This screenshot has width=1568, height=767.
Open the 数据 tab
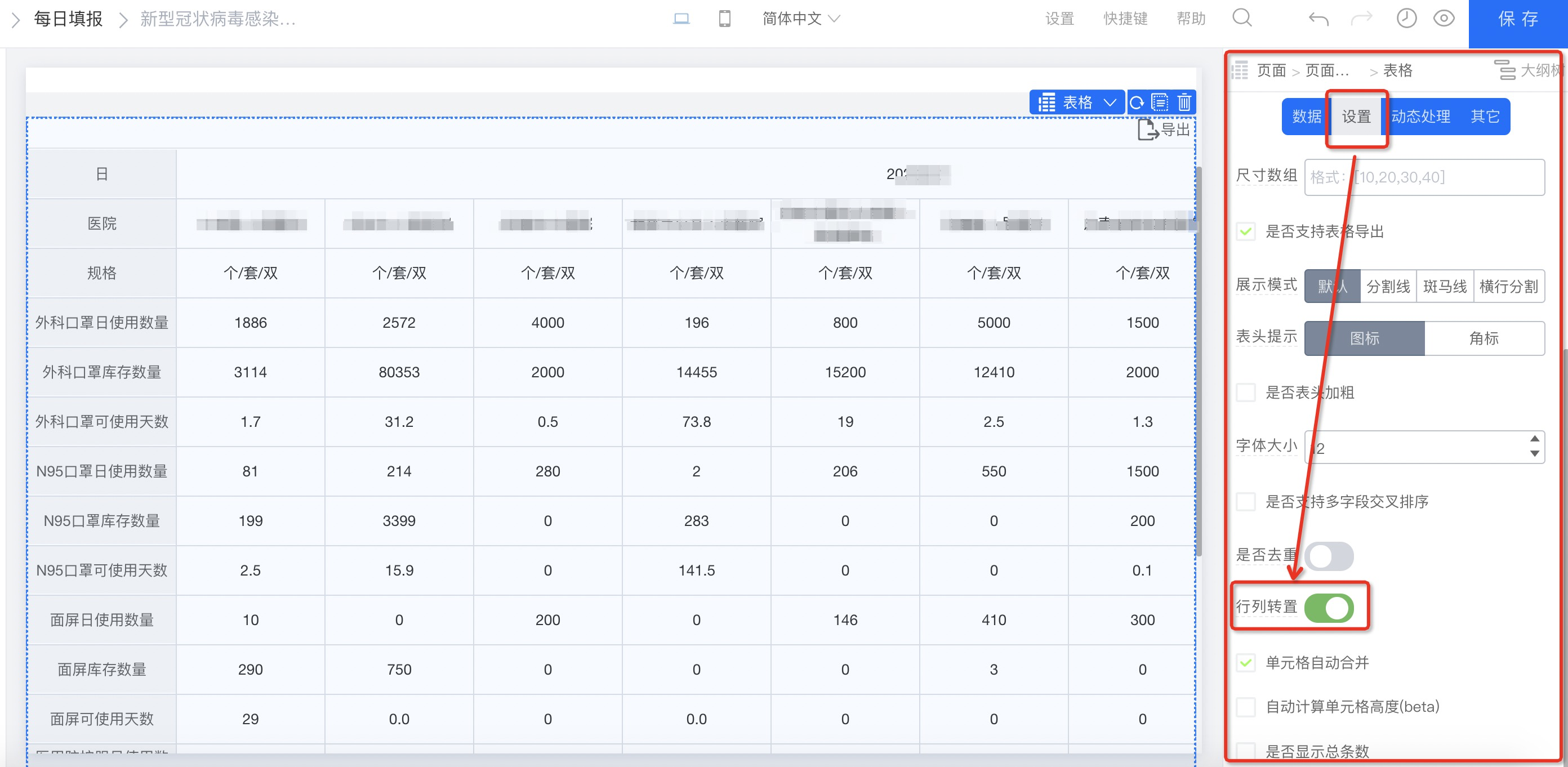[1306, 116]
